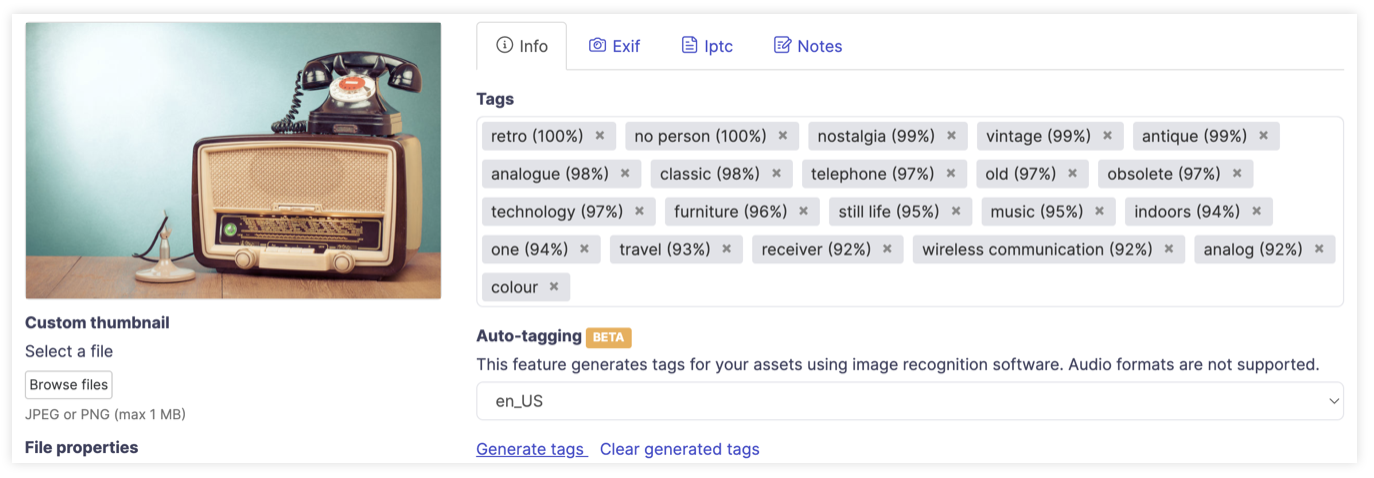Viewport: 1374px width, 478px height.
Task: Remove the "colour" tag
Action: (554, 288)
